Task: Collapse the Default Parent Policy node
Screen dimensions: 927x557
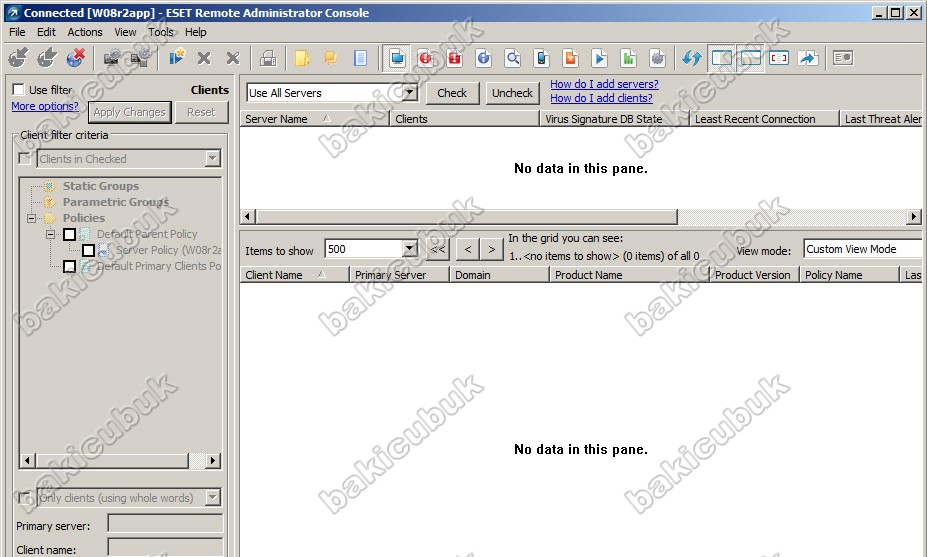Action: pos(50,234)
